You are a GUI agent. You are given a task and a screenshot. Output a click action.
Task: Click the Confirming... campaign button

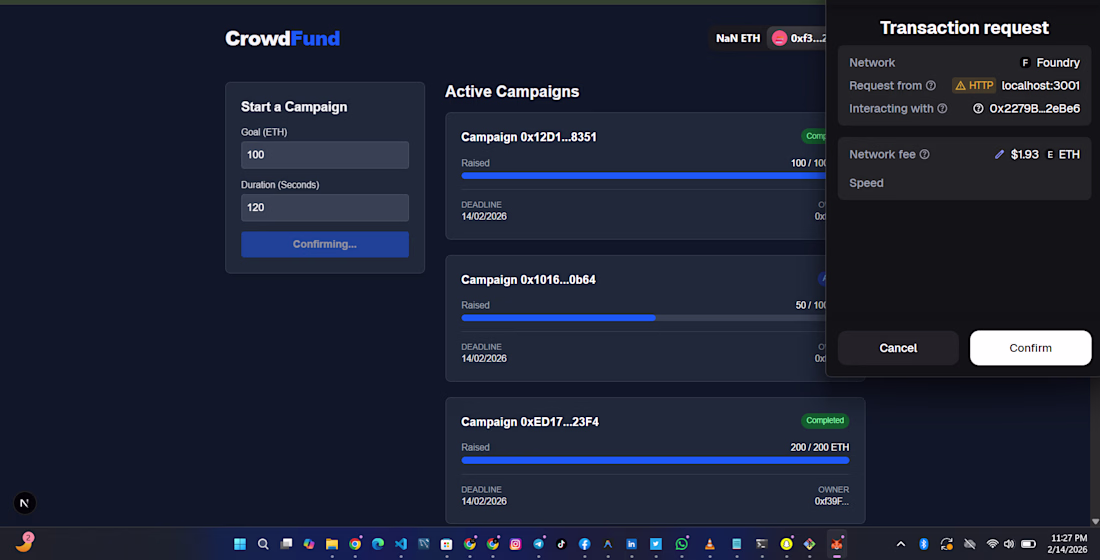click(325, 244)
